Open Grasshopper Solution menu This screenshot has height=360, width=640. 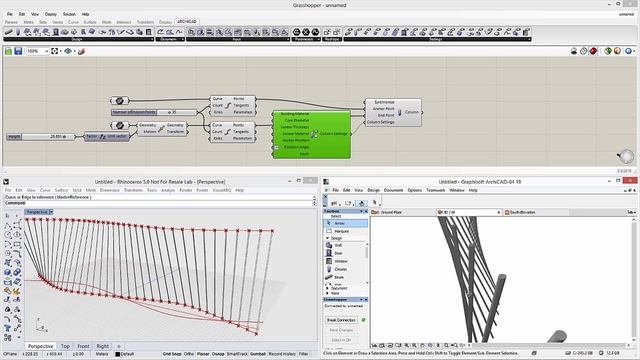click(x=69, y=14)
